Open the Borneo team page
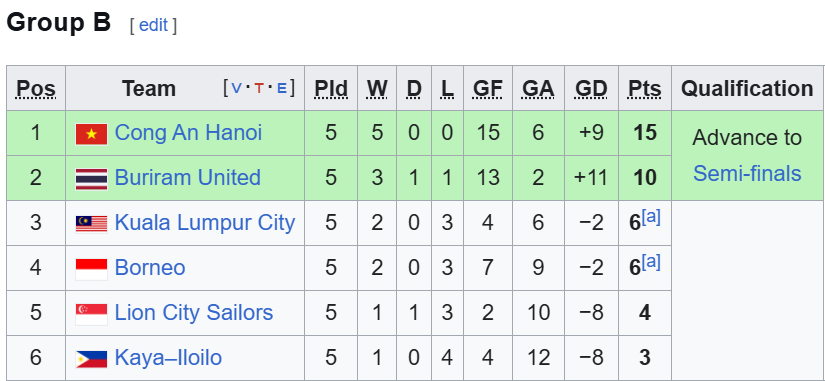This screenshot has height=381, width=825. tap(150, 268)
